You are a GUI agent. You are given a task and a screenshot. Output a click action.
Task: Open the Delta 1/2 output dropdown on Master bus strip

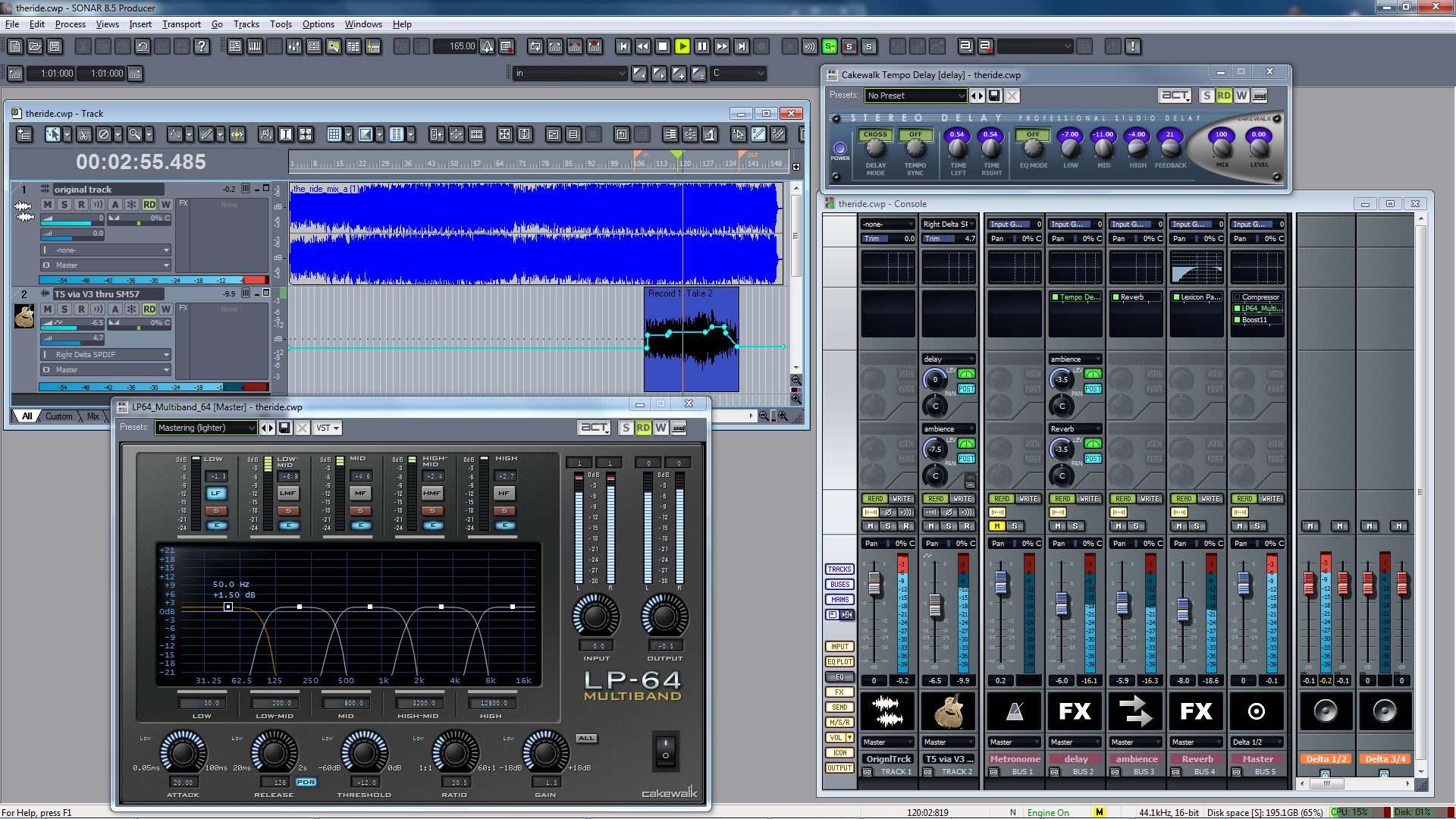click(x=1257, y=742)
